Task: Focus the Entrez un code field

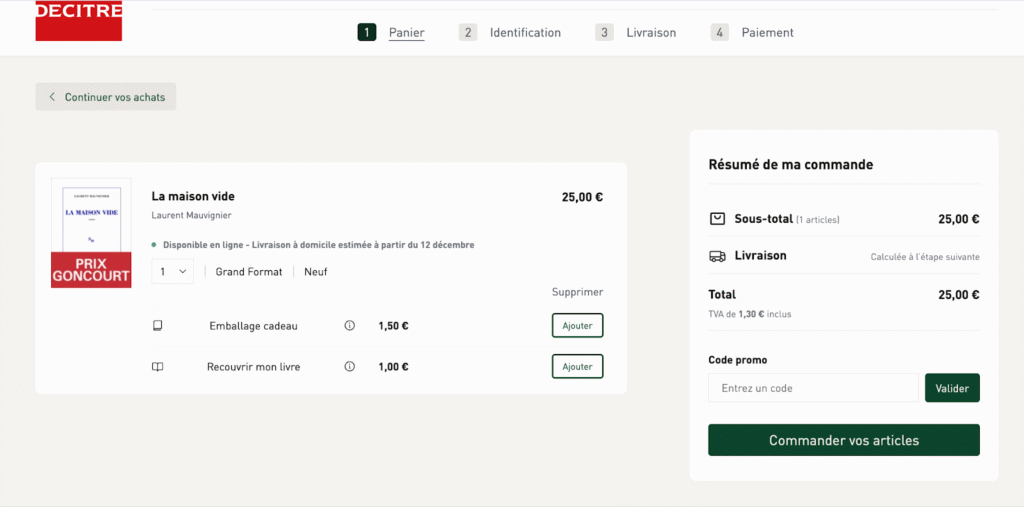Action: (812, 388)
